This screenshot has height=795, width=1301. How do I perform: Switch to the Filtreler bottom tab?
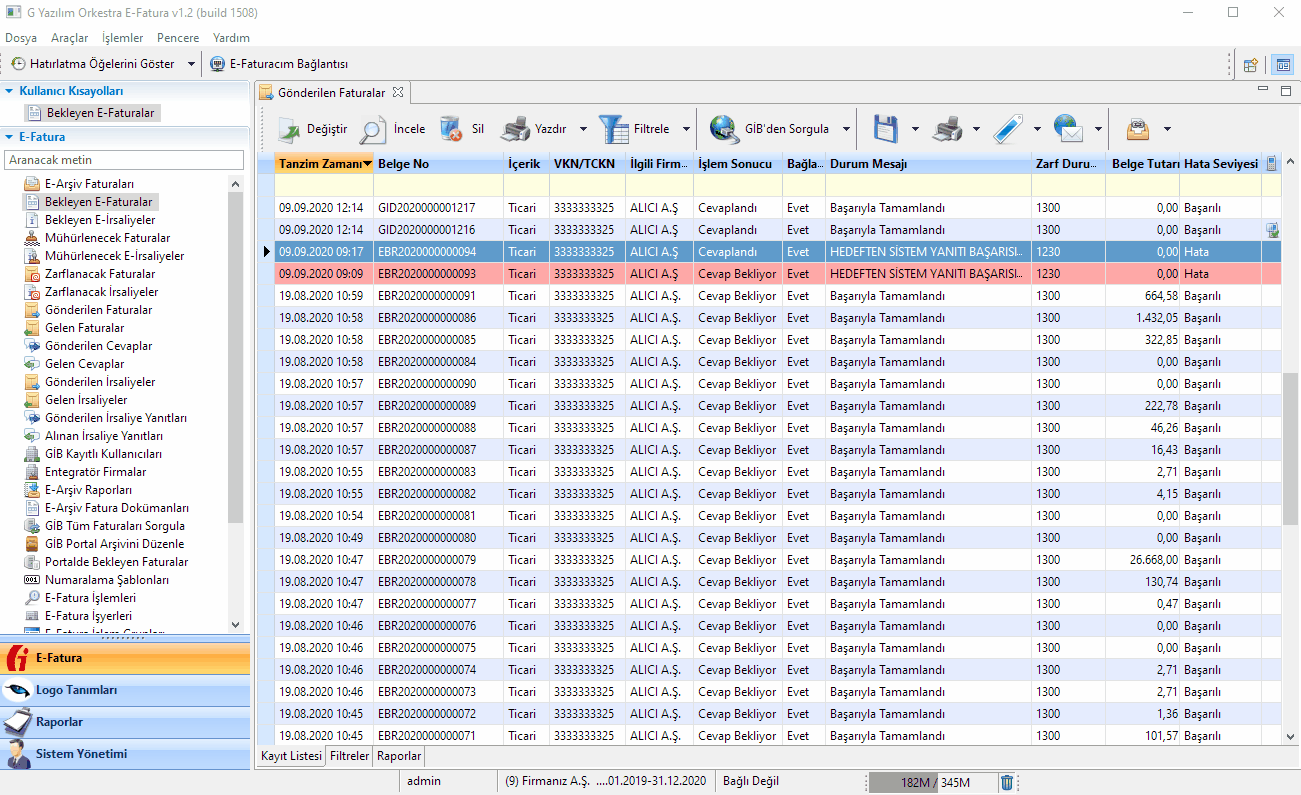[349, 756]
